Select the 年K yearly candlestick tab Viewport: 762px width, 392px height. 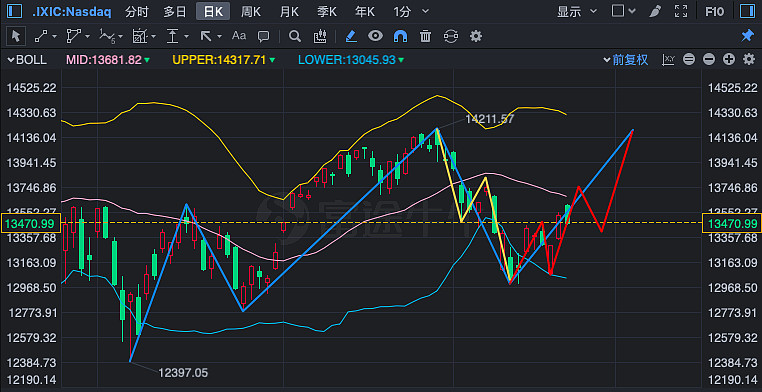(x=365, y=12)
